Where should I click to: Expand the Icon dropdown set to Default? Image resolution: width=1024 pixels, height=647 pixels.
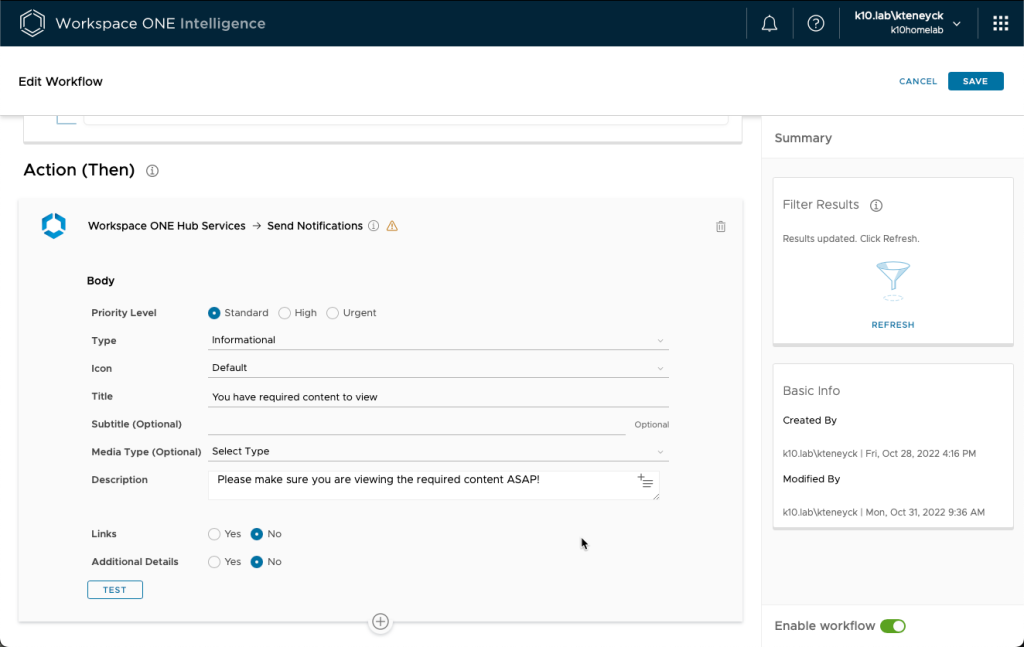tap(438, 368)
